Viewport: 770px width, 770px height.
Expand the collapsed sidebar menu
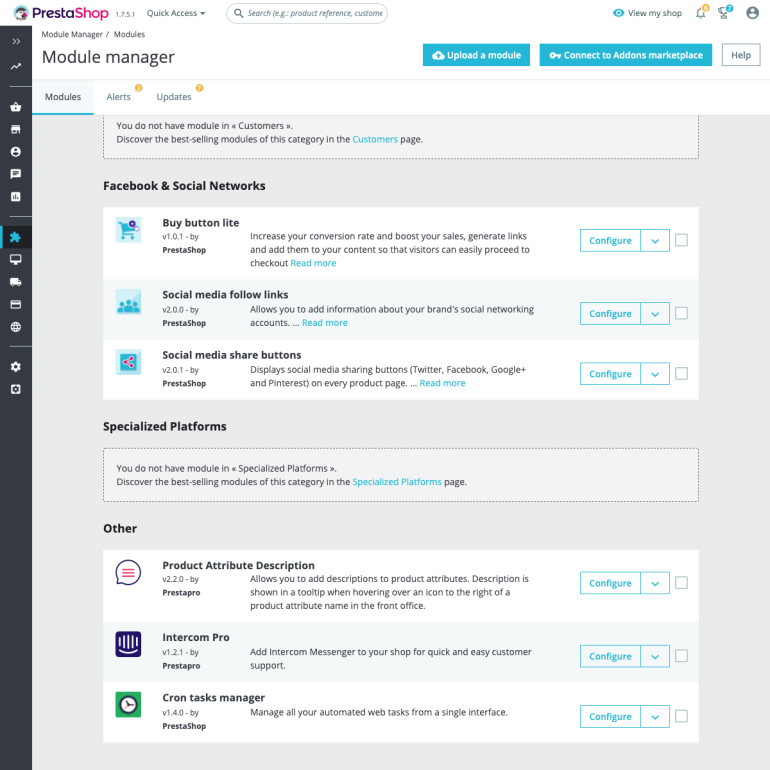click(x=16, y=41)
